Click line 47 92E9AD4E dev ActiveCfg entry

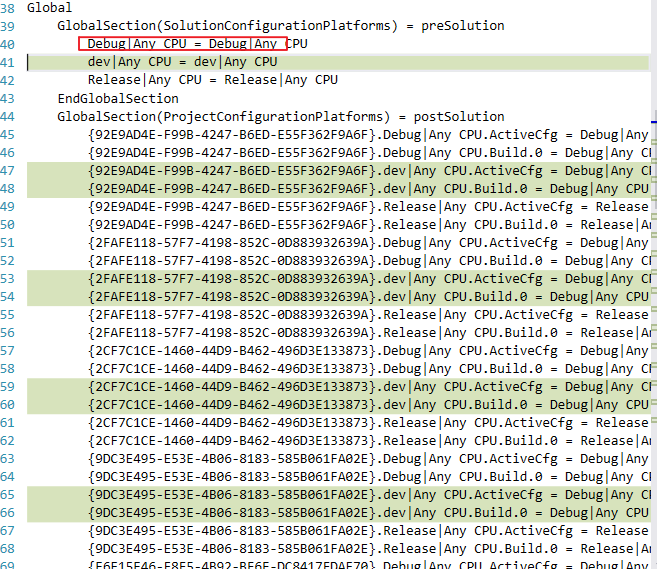(369, 171)
